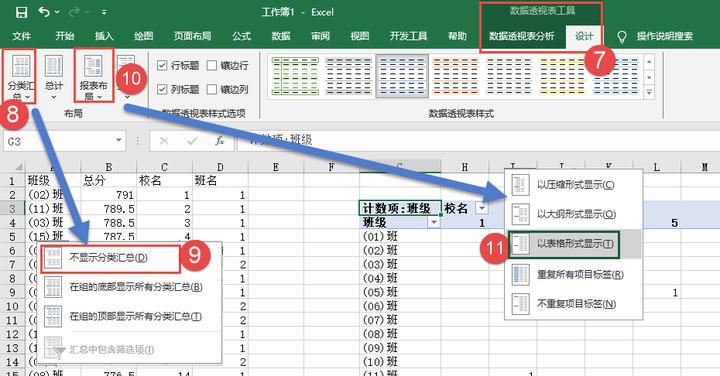Switch to the 页面布局 ribbon tab

(x=192, y=36)
